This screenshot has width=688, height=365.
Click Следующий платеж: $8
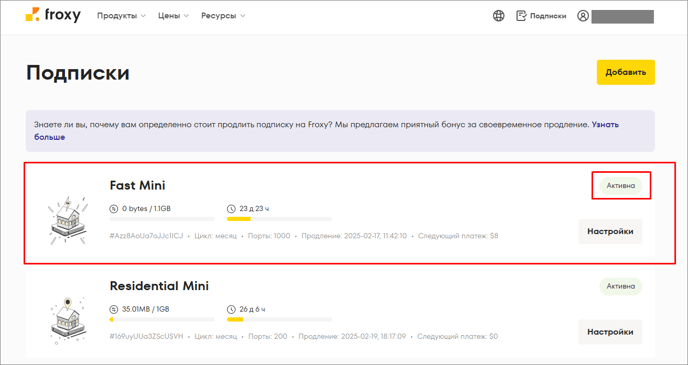[x=458, y=236]
